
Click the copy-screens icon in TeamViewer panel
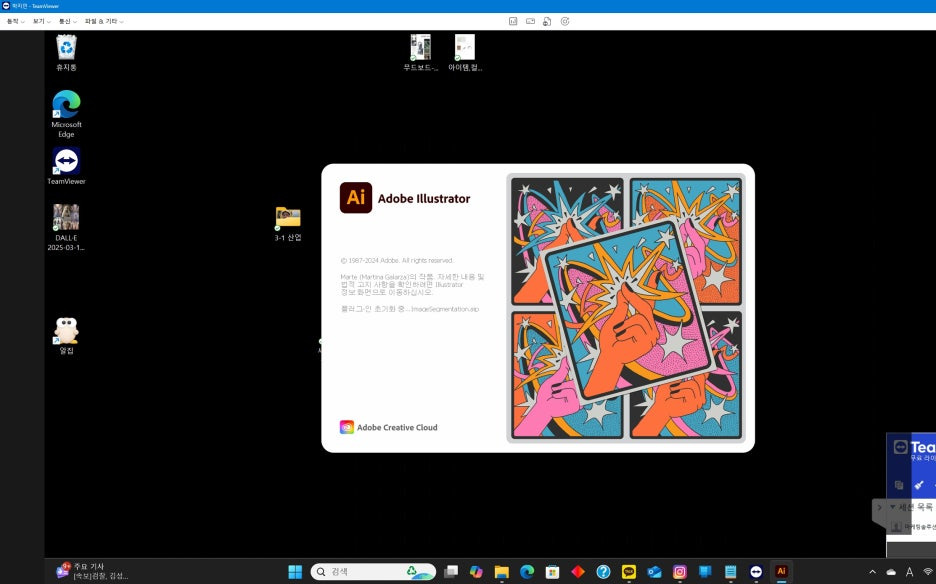(899, 485)
